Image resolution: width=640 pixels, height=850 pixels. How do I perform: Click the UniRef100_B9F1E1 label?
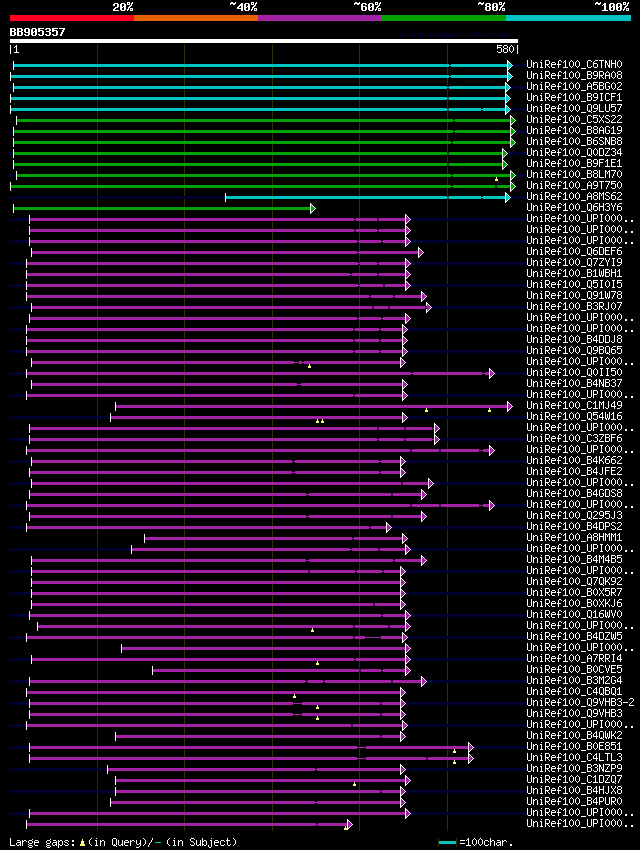pos(574,164)
